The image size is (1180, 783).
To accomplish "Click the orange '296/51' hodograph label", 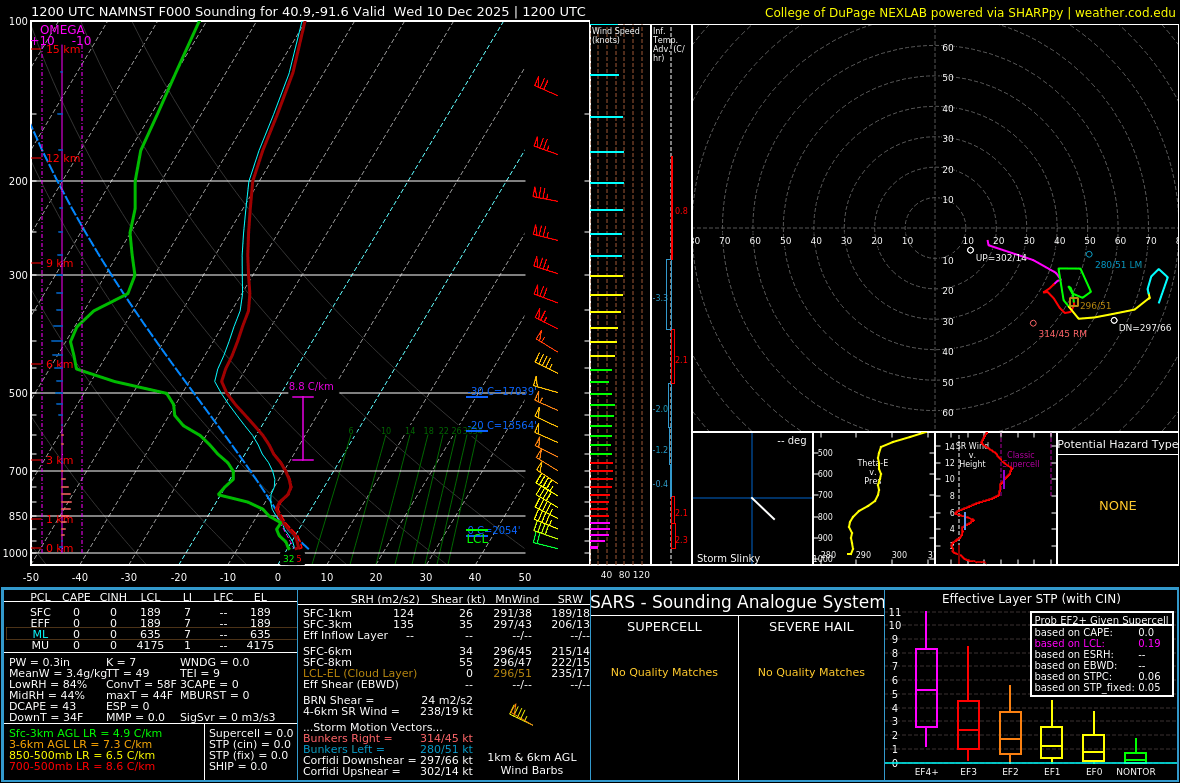I will tap(1096, 306).
